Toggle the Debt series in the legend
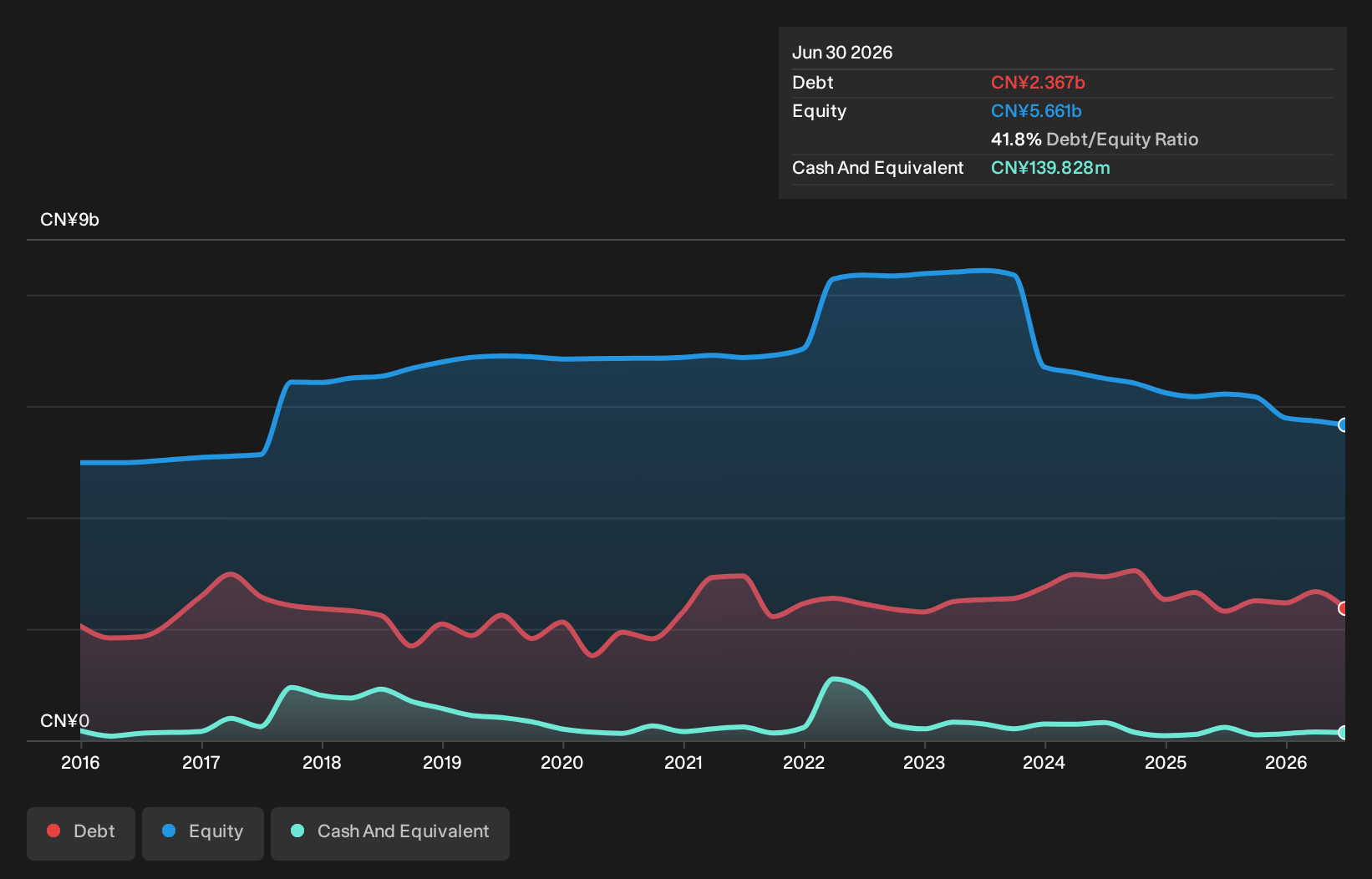Screen dimensions: 1372x879 pos(81,833)
